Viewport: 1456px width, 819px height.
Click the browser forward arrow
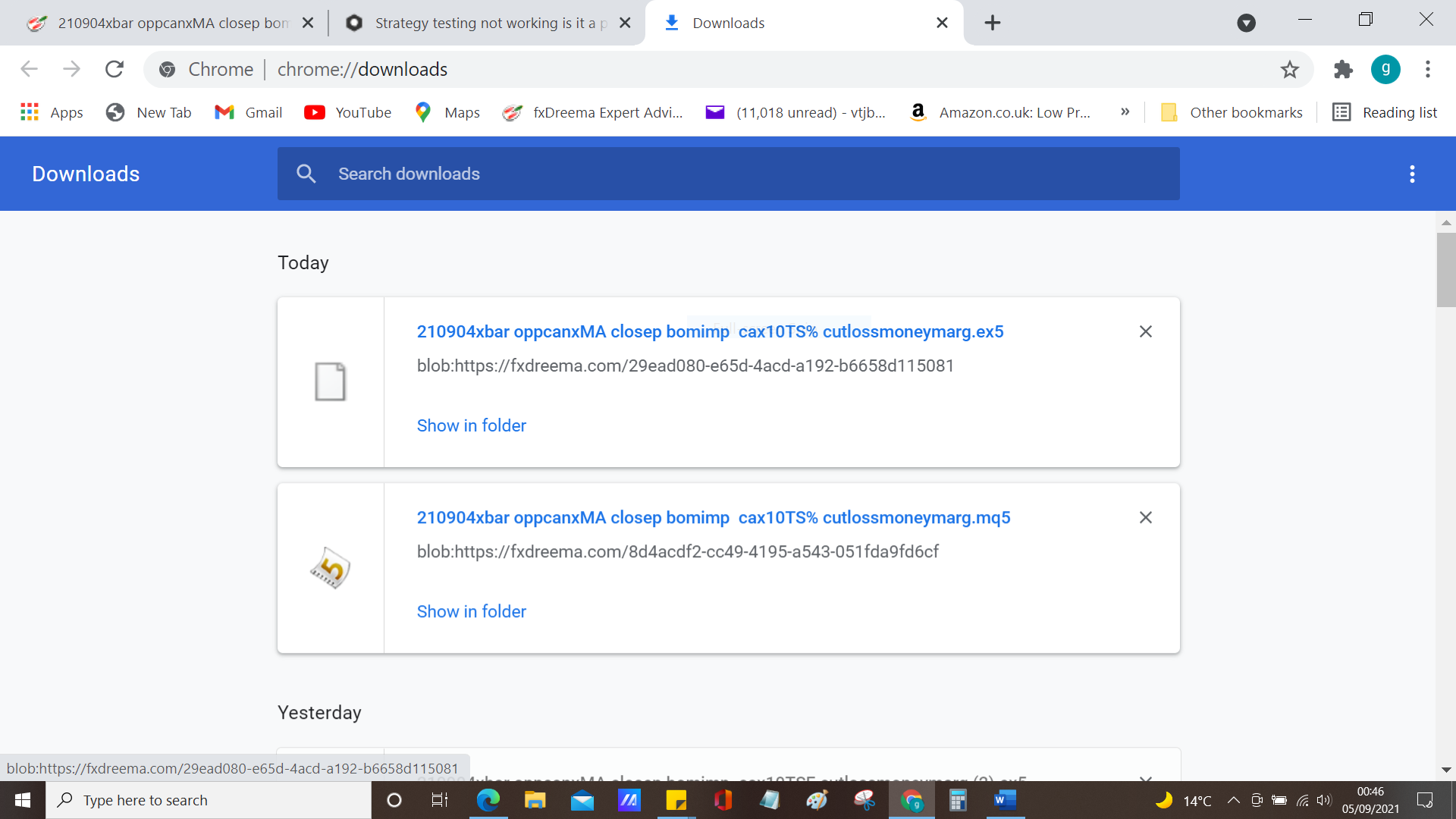coord(71,69)
